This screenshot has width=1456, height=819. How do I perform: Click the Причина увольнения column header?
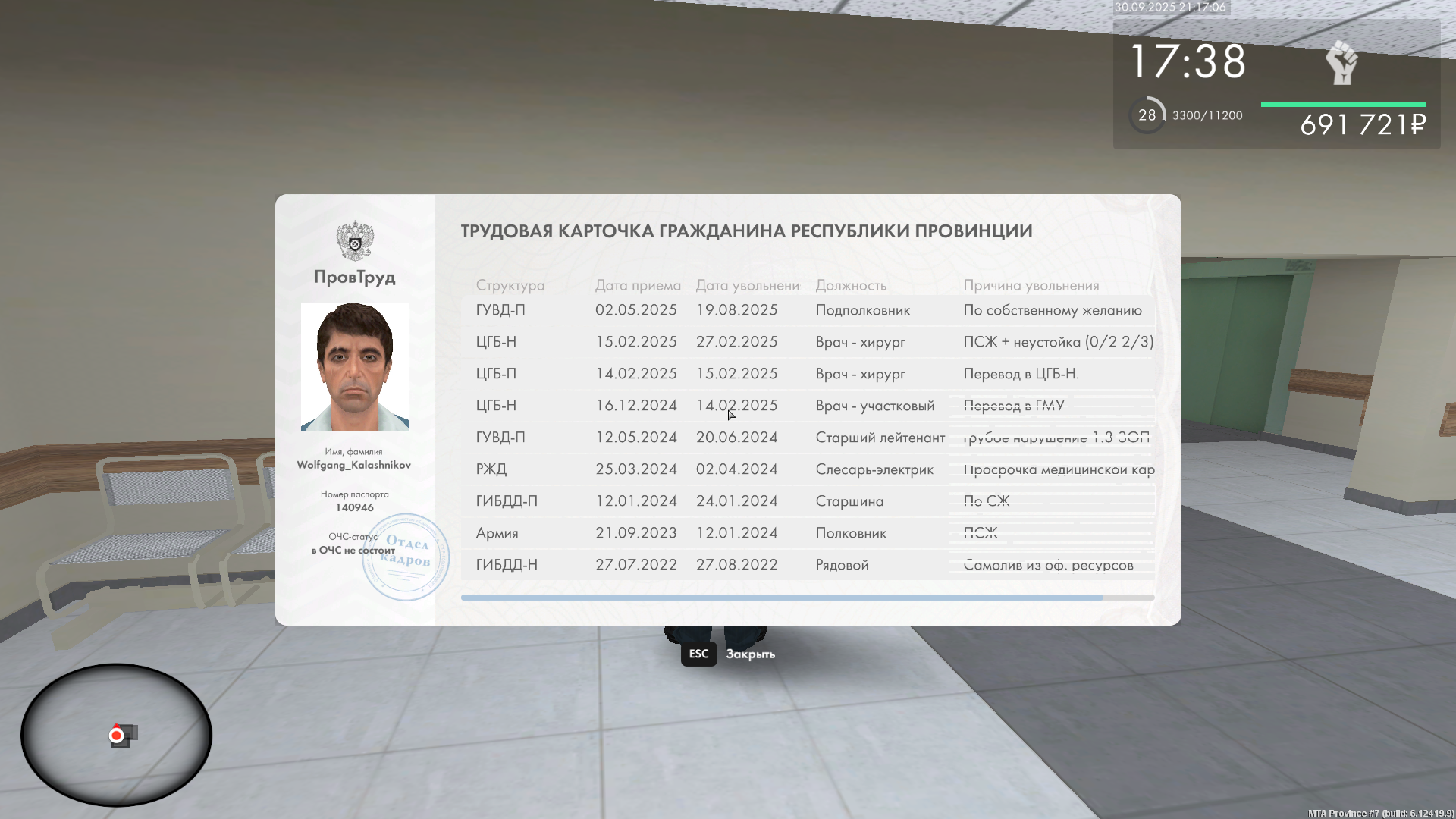click(x=1031, y=285)
